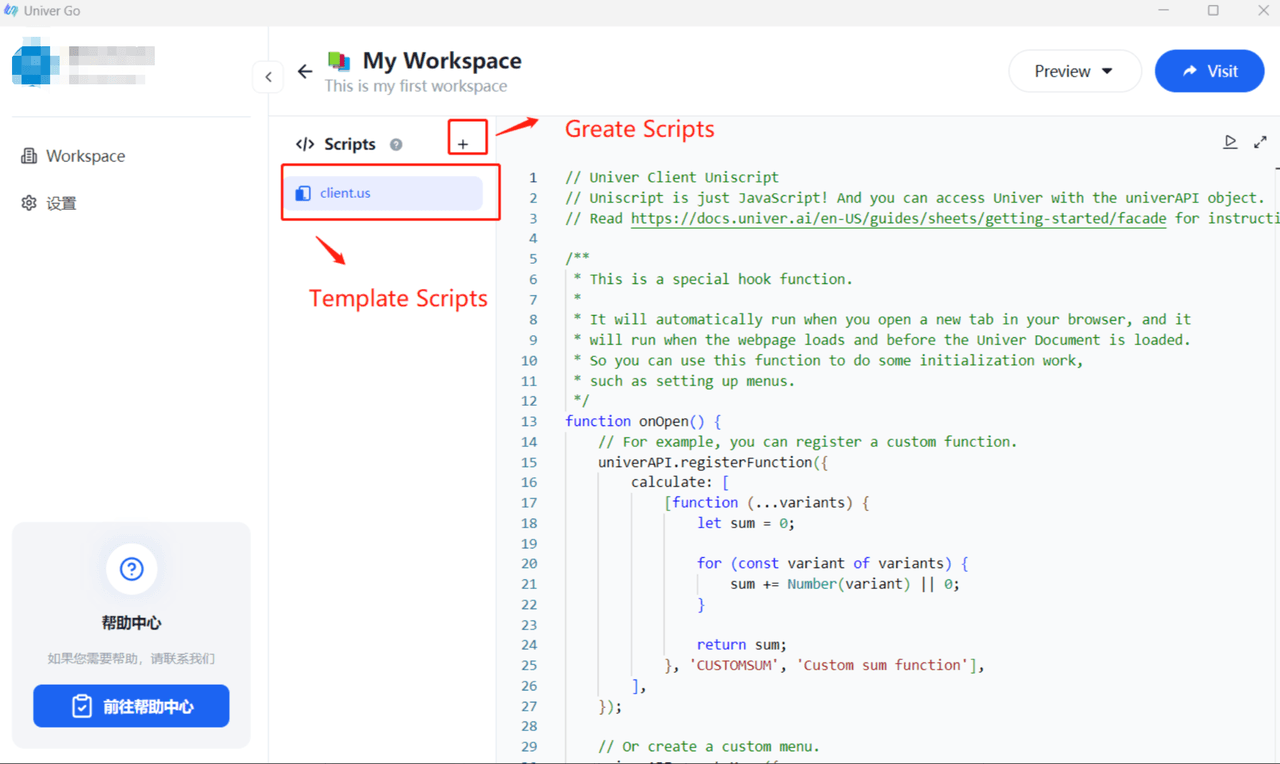The image size is (1280, 764).
Task: Click the help center question-mark circle
Action: point(131,569)
